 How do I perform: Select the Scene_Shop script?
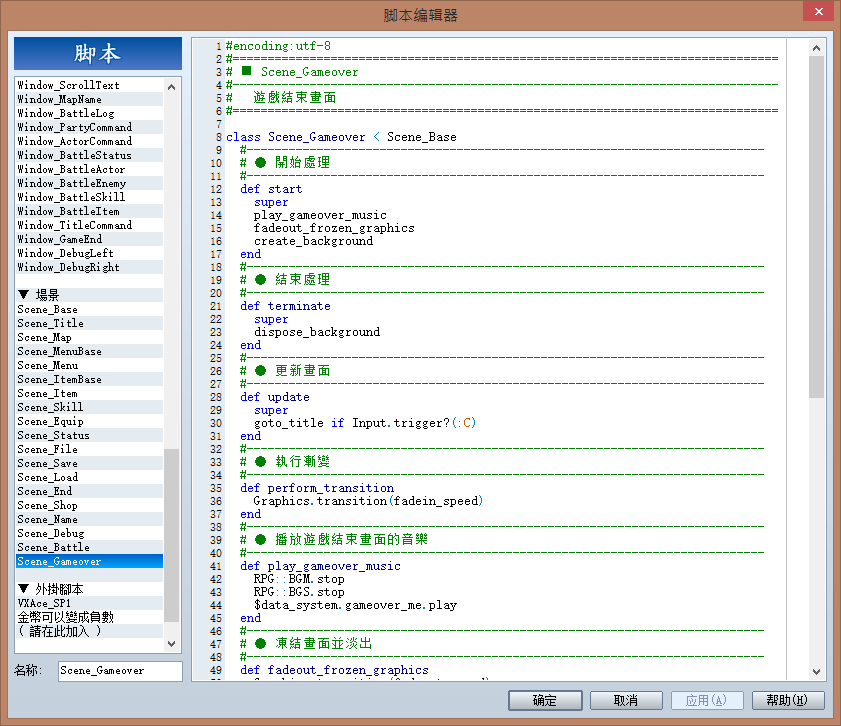[90, 505]
